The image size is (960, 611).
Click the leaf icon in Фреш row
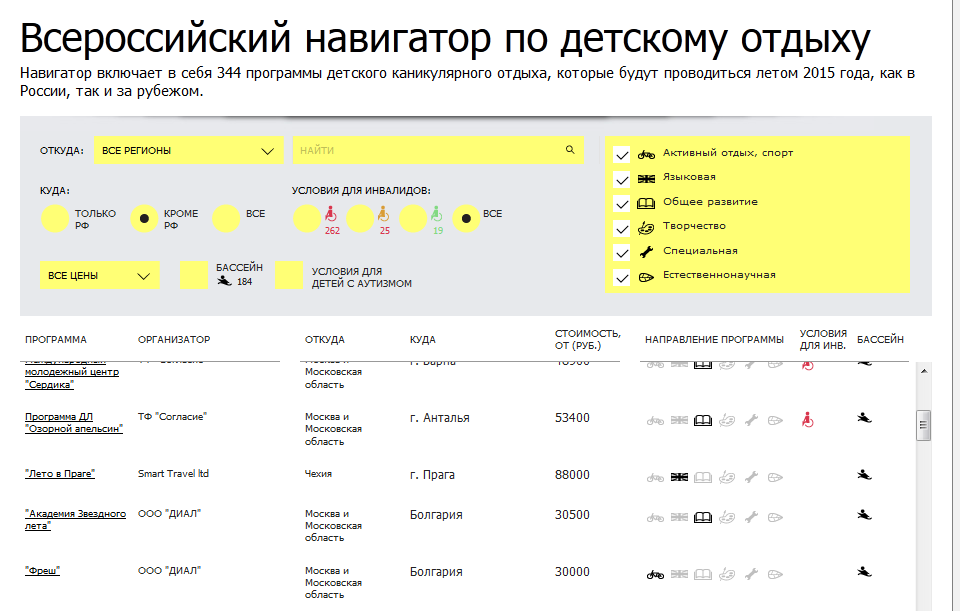(x=775, y=574)
